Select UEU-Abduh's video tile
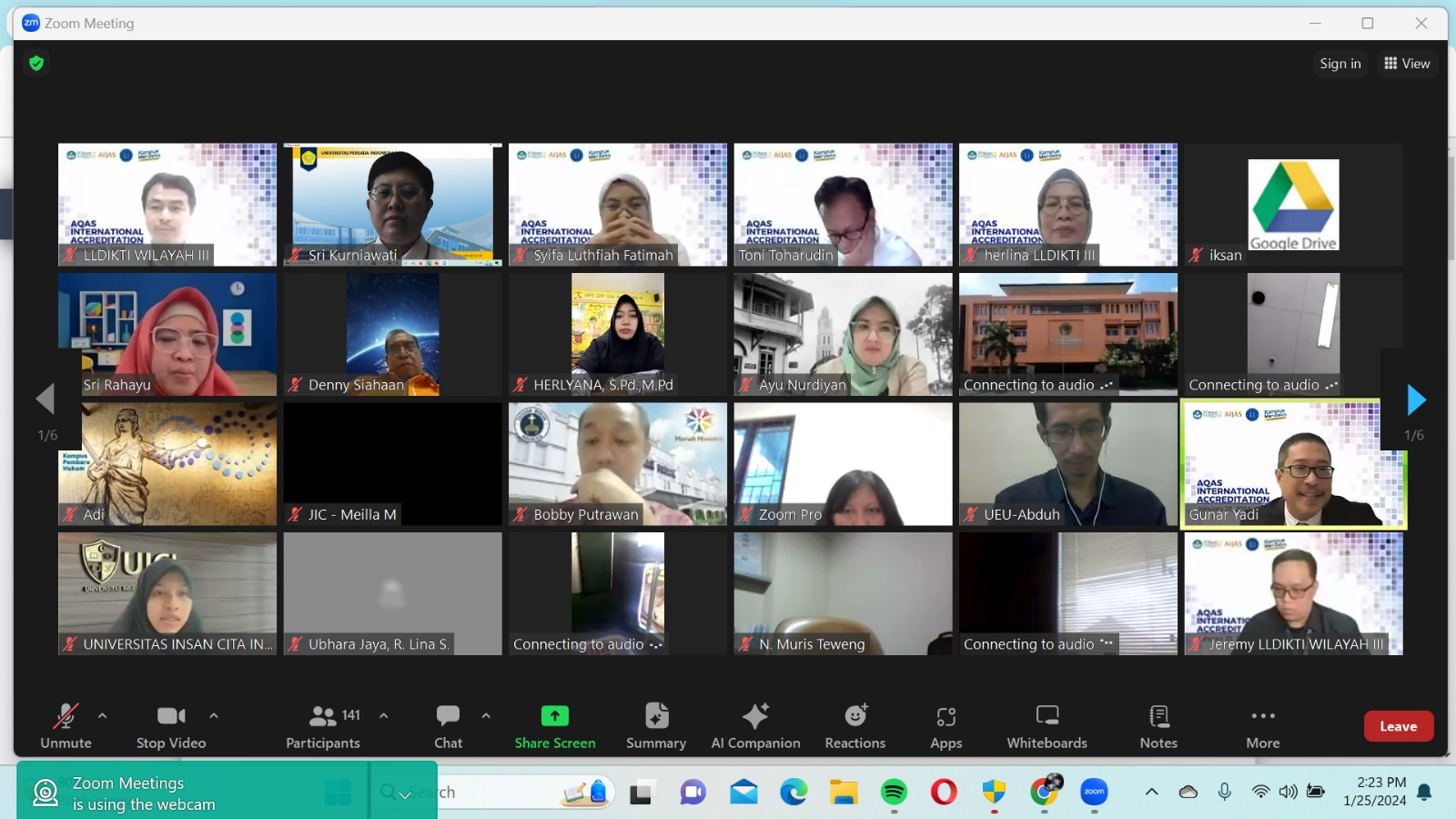 coord(1068,464)
